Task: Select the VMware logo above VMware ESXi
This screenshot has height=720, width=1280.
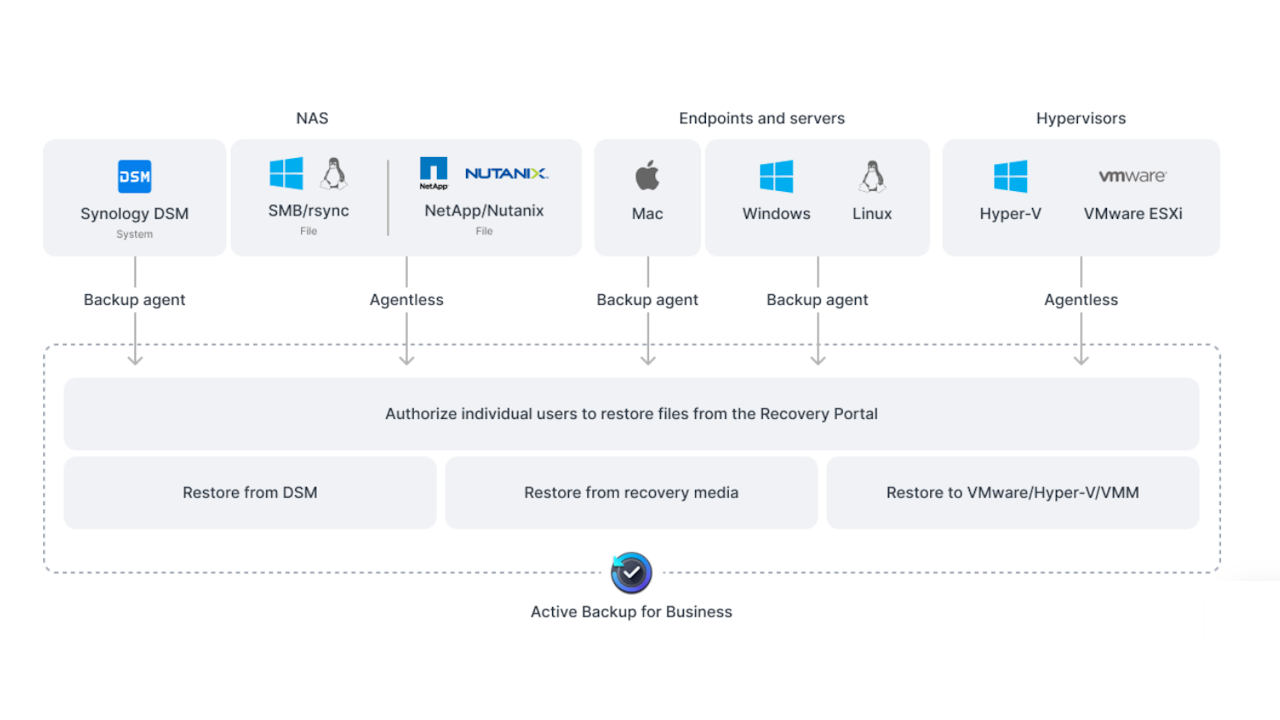Action: coord(1132,174)
